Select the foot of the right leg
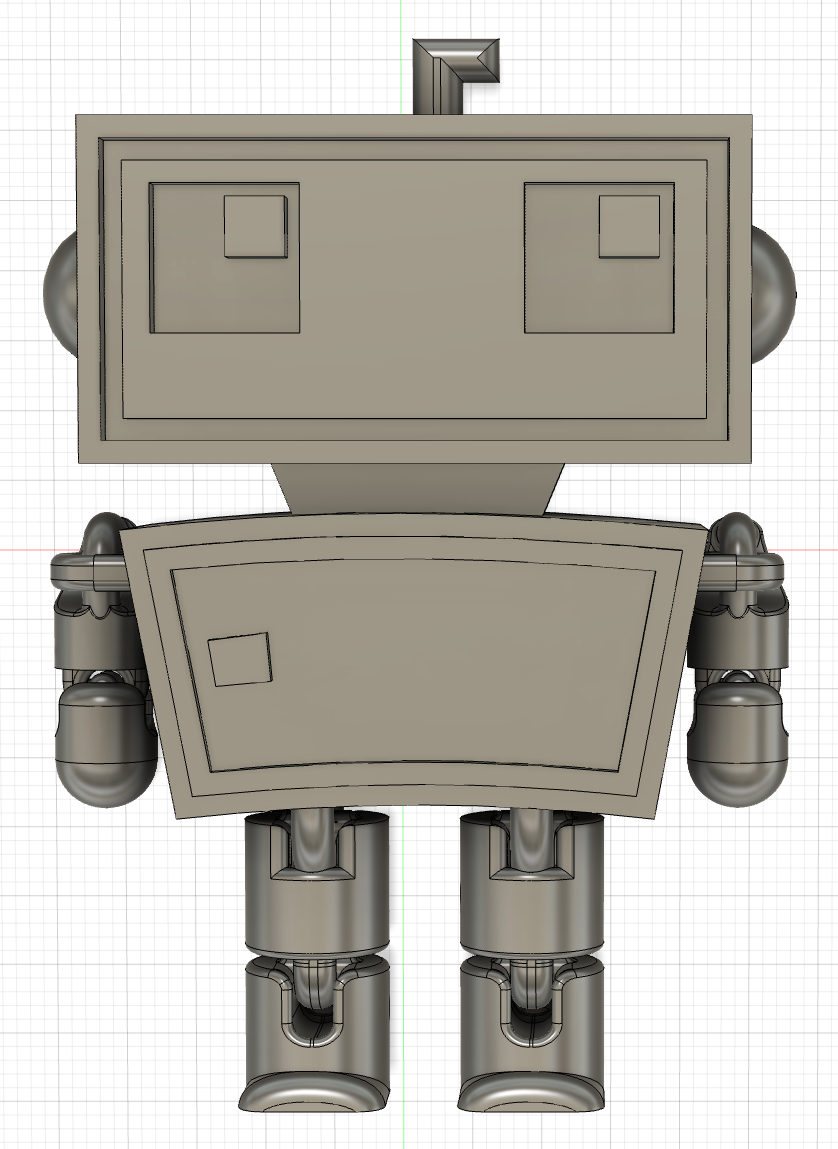 pos(531,1091)
